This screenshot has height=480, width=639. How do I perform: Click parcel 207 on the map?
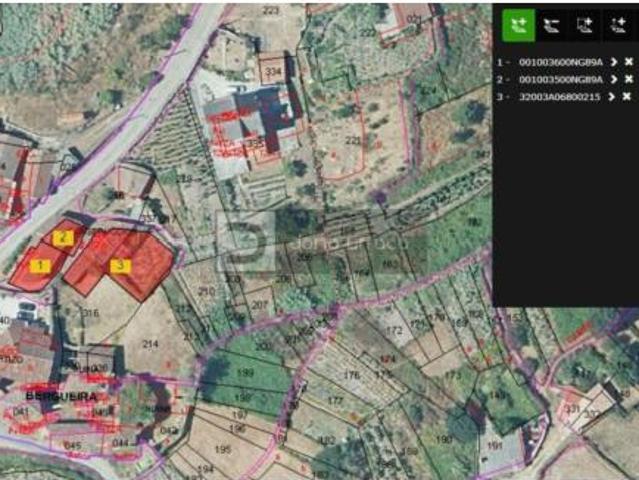coord(260,305)
